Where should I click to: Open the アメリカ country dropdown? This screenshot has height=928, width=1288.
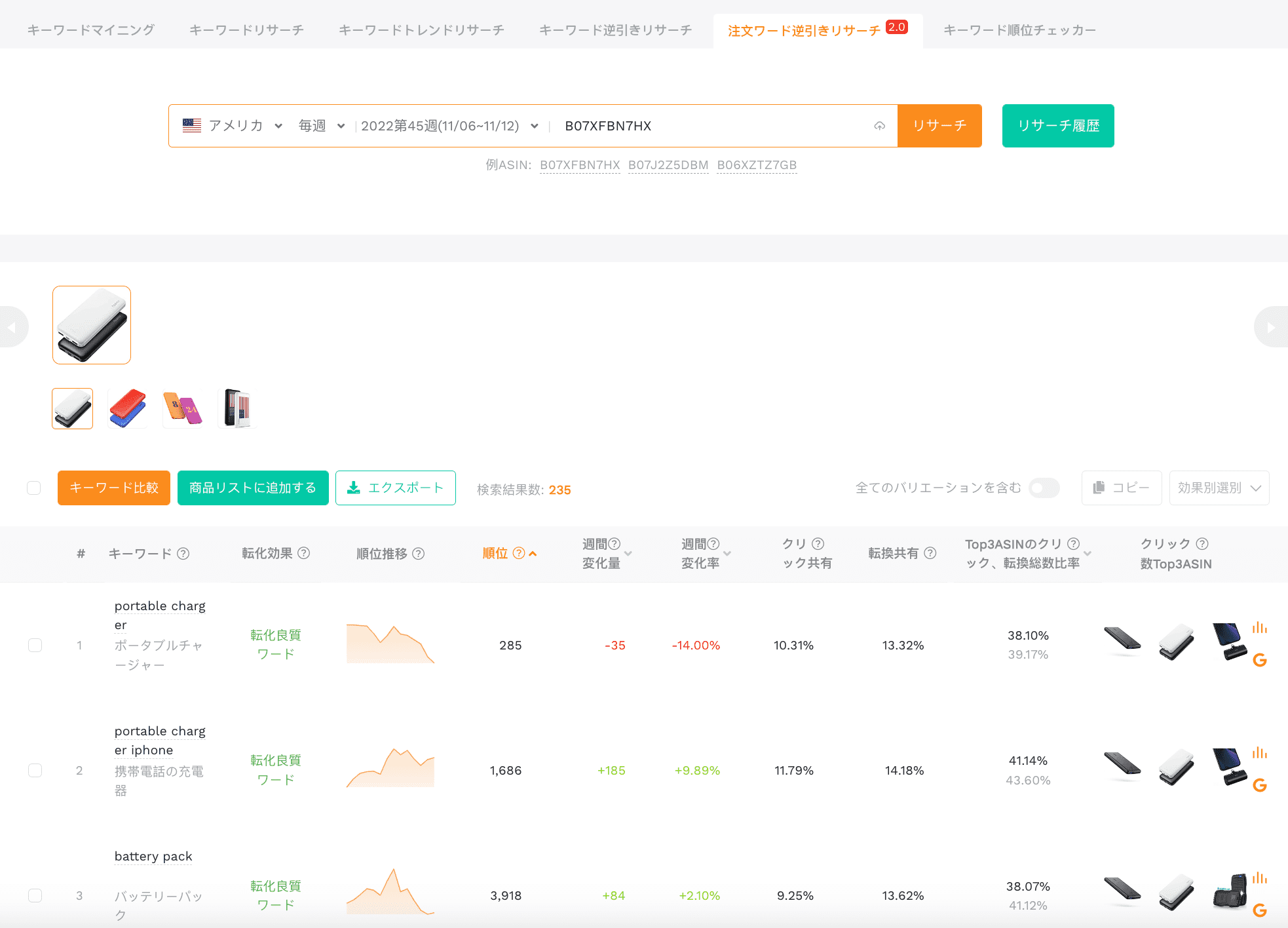(233, 126)
